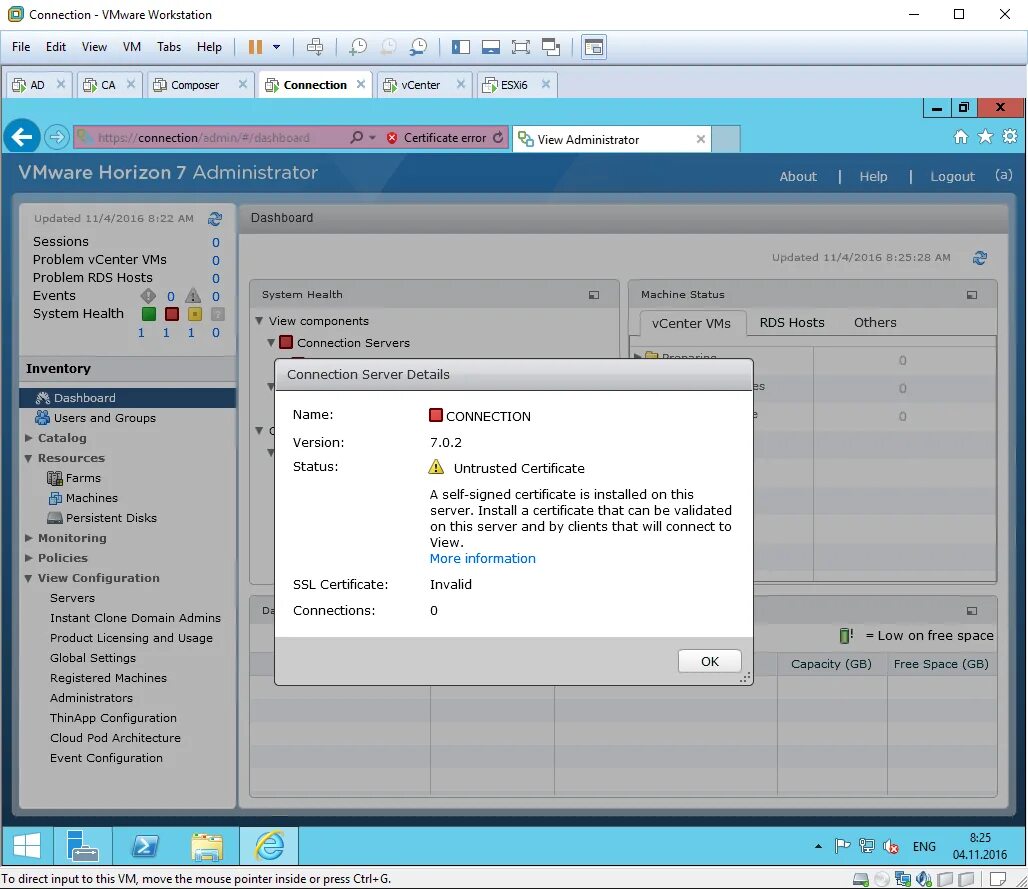Open the View menu
Screen dimensions: 1028x889
94,47
